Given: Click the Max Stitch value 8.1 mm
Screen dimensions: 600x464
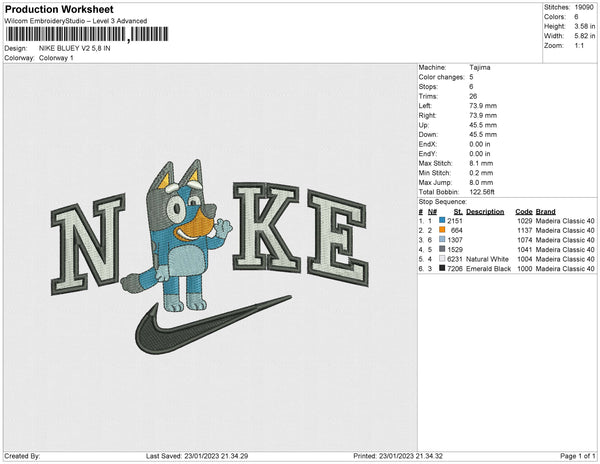Looking at the screenshot, I should coord(481,163).
